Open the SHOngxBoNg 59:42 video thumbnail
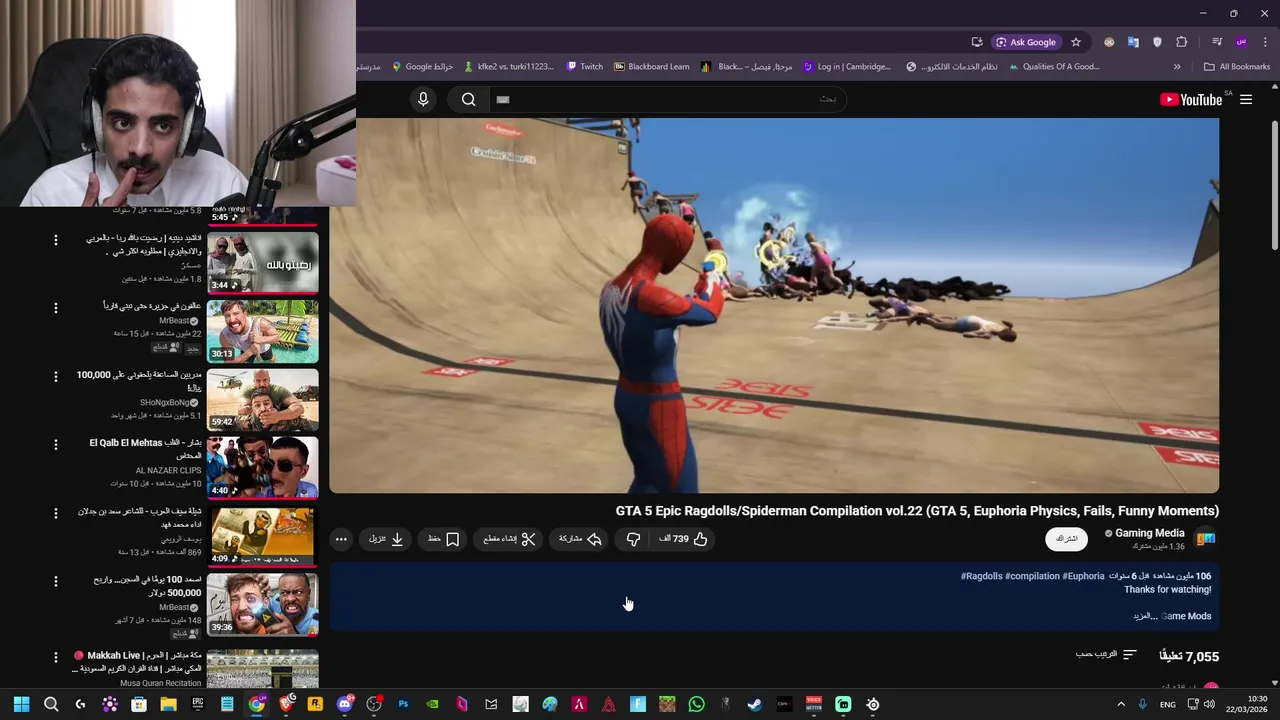 (x=263, y=399)
